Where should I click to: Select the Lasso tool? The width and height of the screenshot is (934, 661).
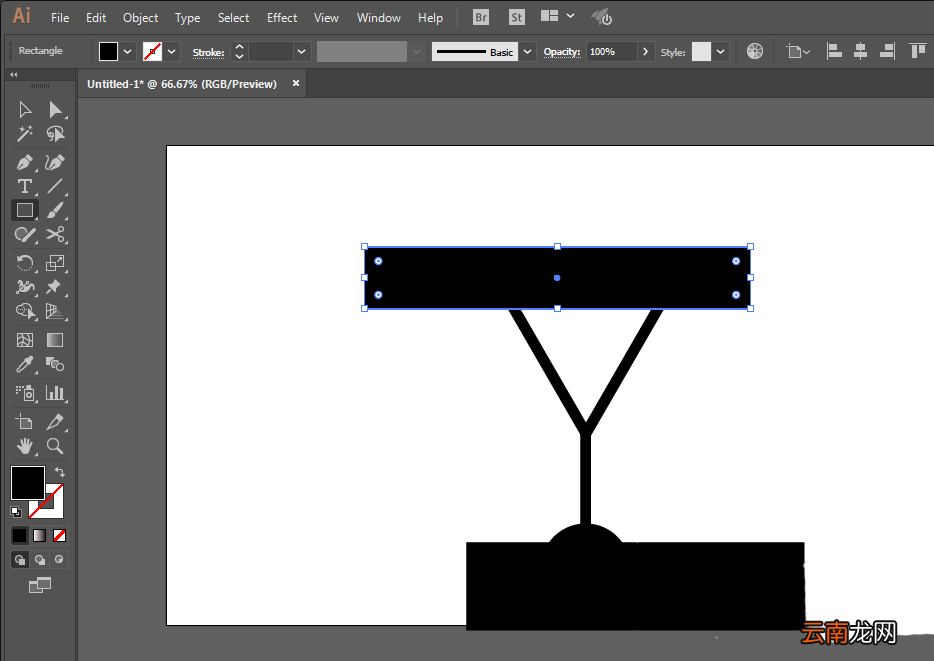click(55, 134)
